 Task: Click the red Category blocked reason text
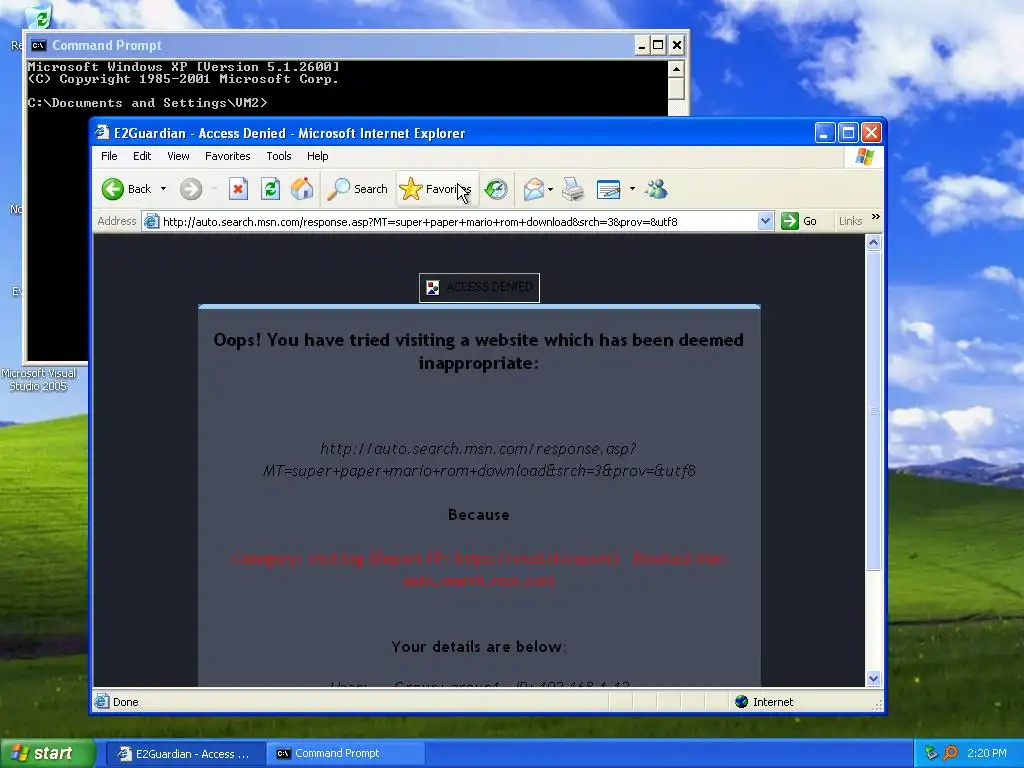pyautogui.click(x=479, y=569)
